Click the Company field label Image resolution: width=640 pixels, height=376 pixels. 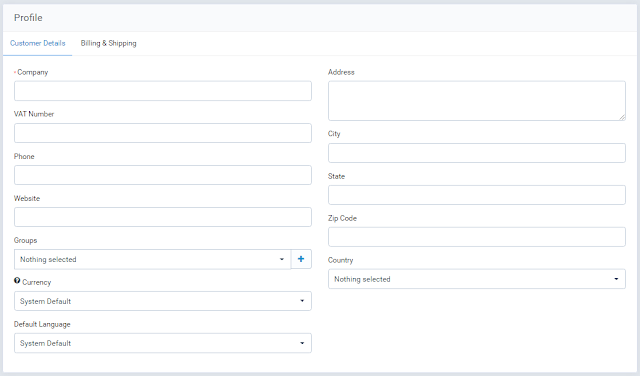(33, 72)
